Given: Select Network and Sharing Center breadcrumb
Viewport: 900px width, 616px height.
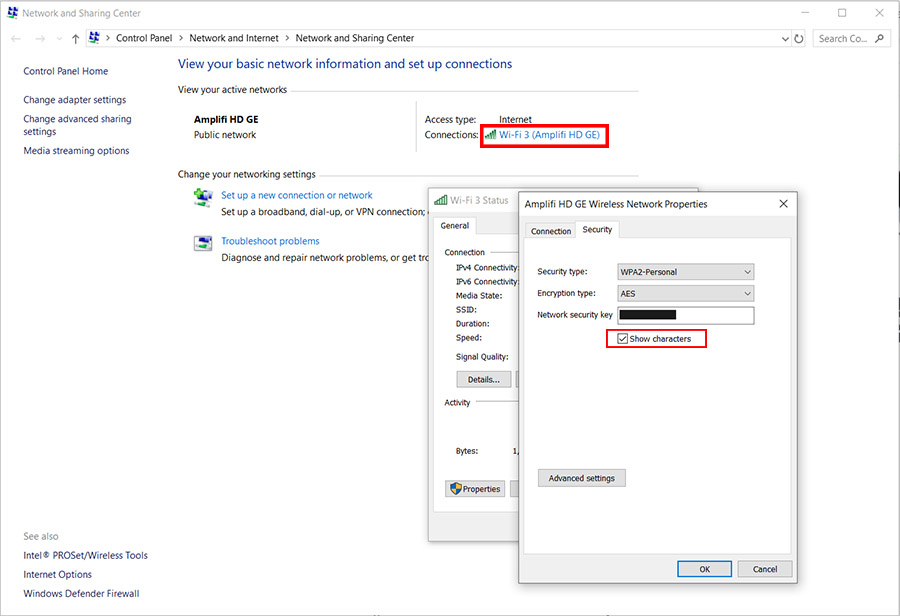Looking at the screenshot, I should tap(355, 38).
